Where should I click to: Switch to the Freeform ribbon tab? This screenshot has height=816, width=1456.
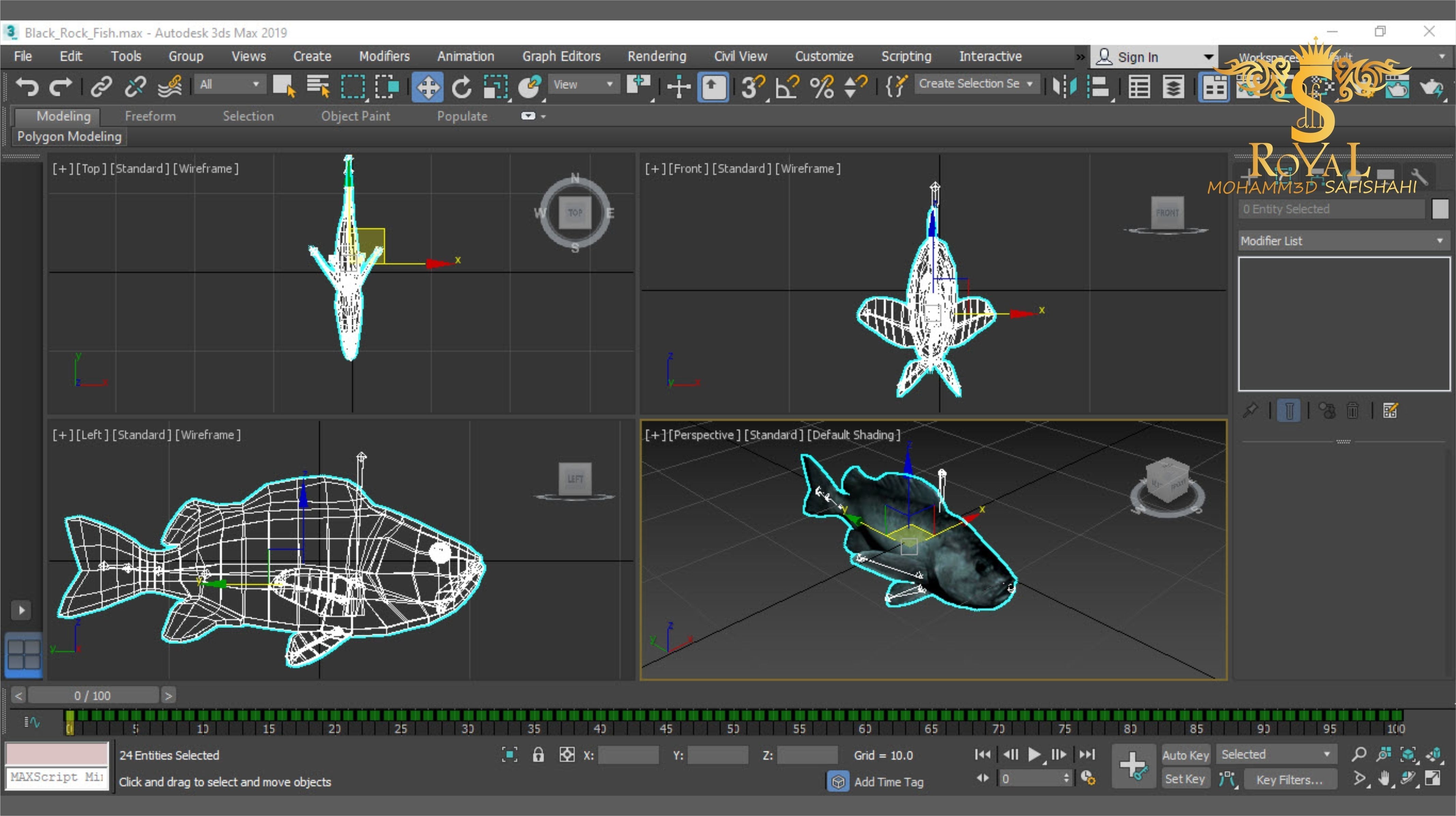pos(150,117)
